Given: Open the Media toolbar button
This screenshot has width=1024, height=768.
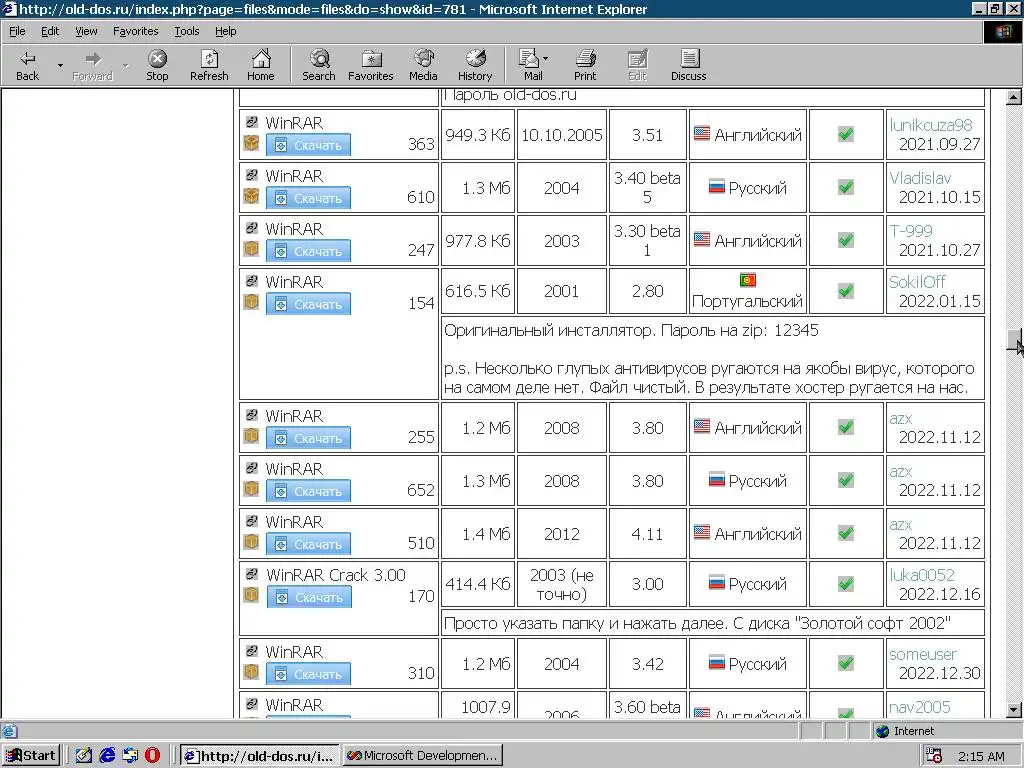Looking at the screenshot, I should [423, 65].
